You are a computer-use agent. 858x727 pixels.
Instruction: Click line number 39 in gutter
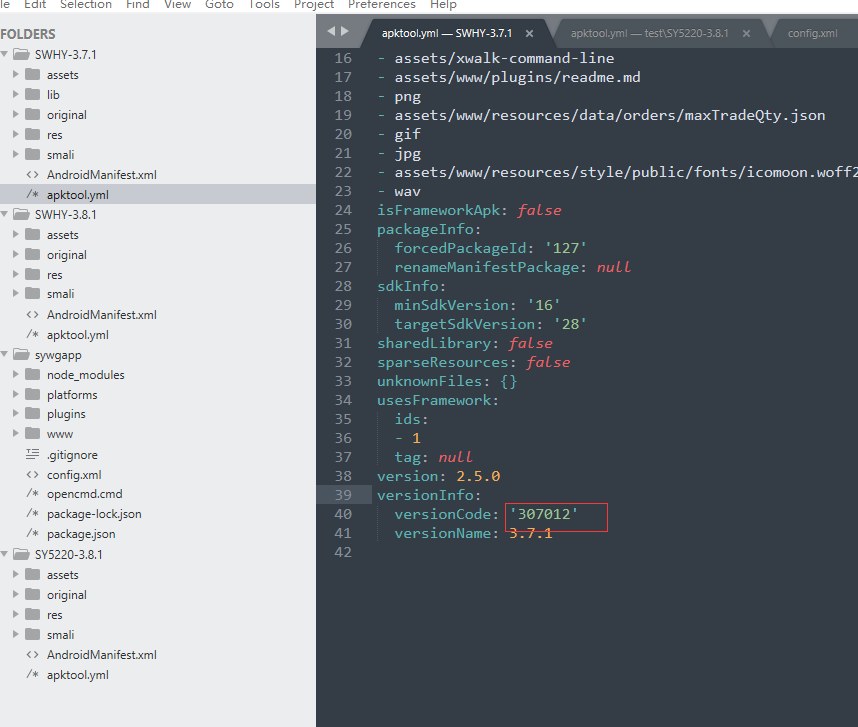tap(343, 495)
